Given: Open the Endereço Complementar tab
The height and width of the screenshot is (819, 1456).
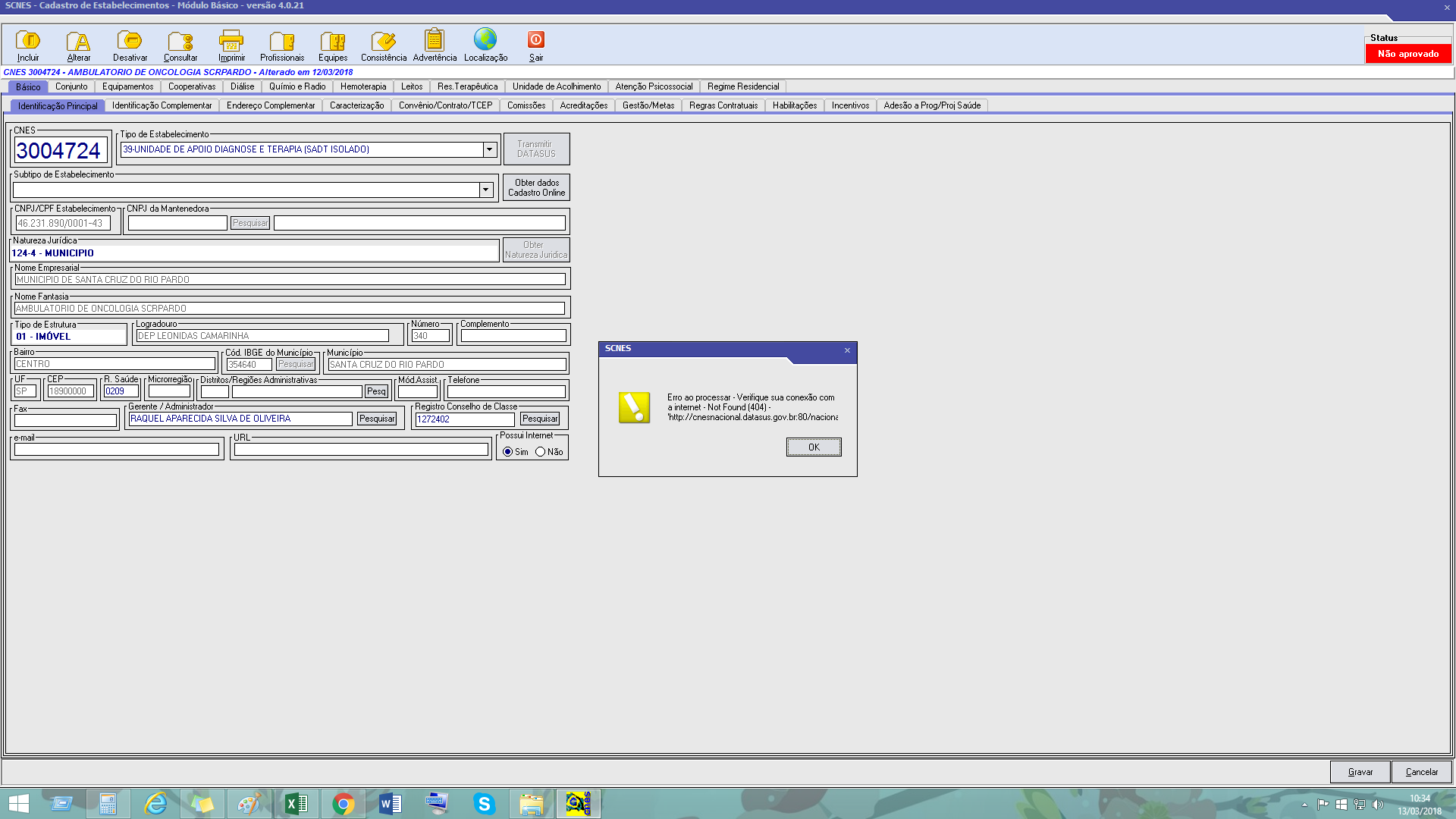Looking at the screenshot, I should pos(271,105).
